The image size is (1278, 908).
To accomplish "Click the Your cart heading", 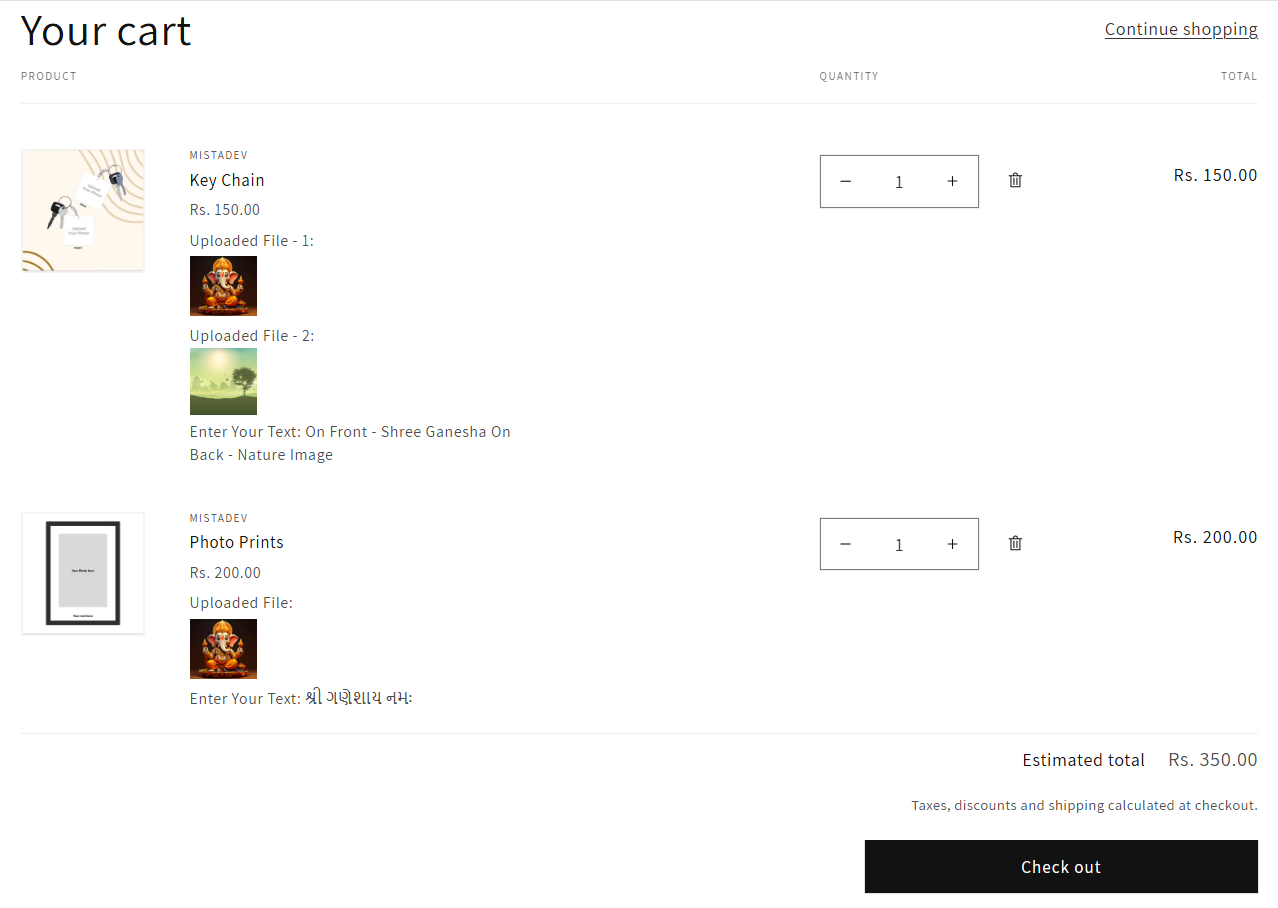I will 106,31.
